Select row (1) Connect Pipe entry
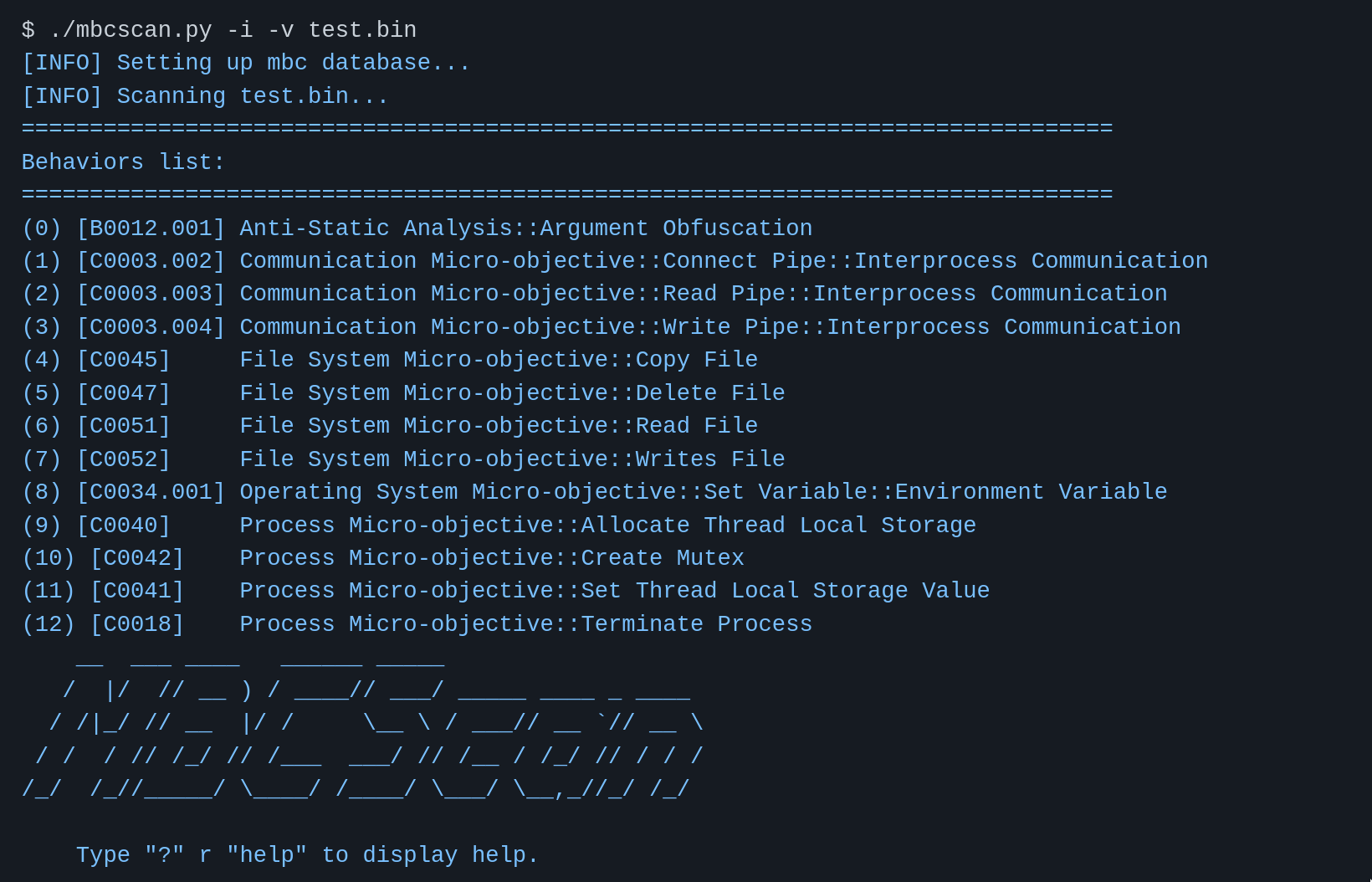The height and width of the screenshot is (882, 1372). tap(615, 261)
